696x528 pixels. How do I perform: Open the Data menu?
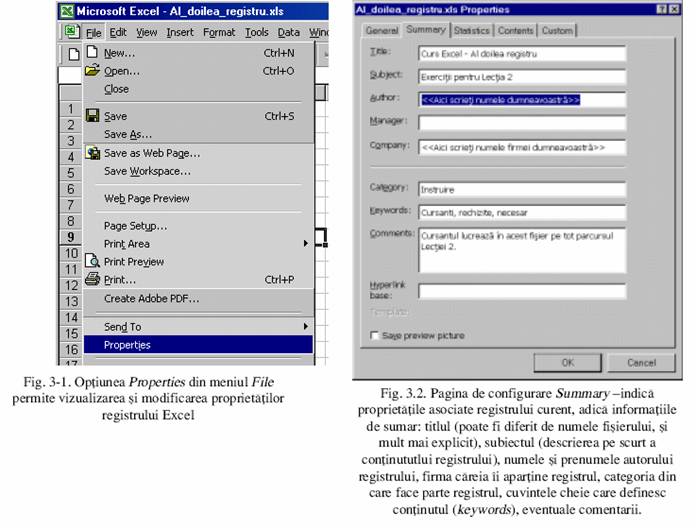point(289,32)
